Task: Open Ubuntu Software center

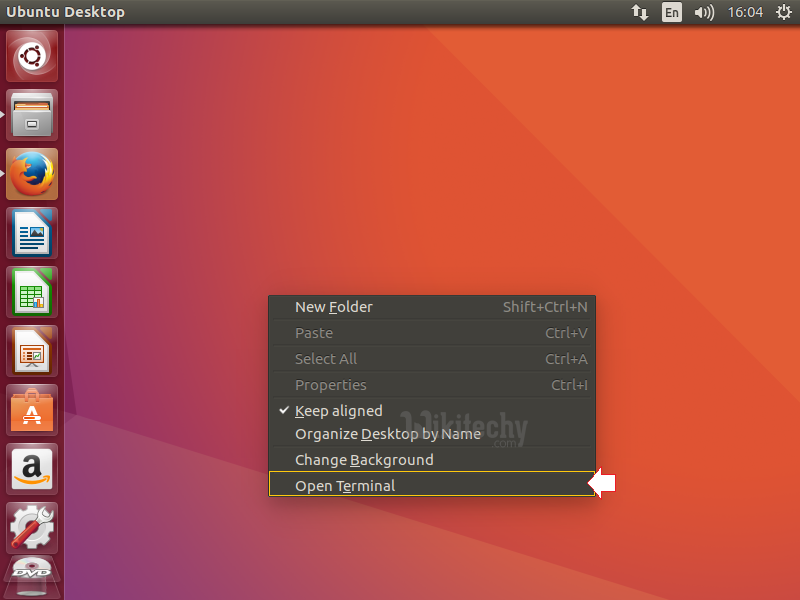Action: click(32, 410)
